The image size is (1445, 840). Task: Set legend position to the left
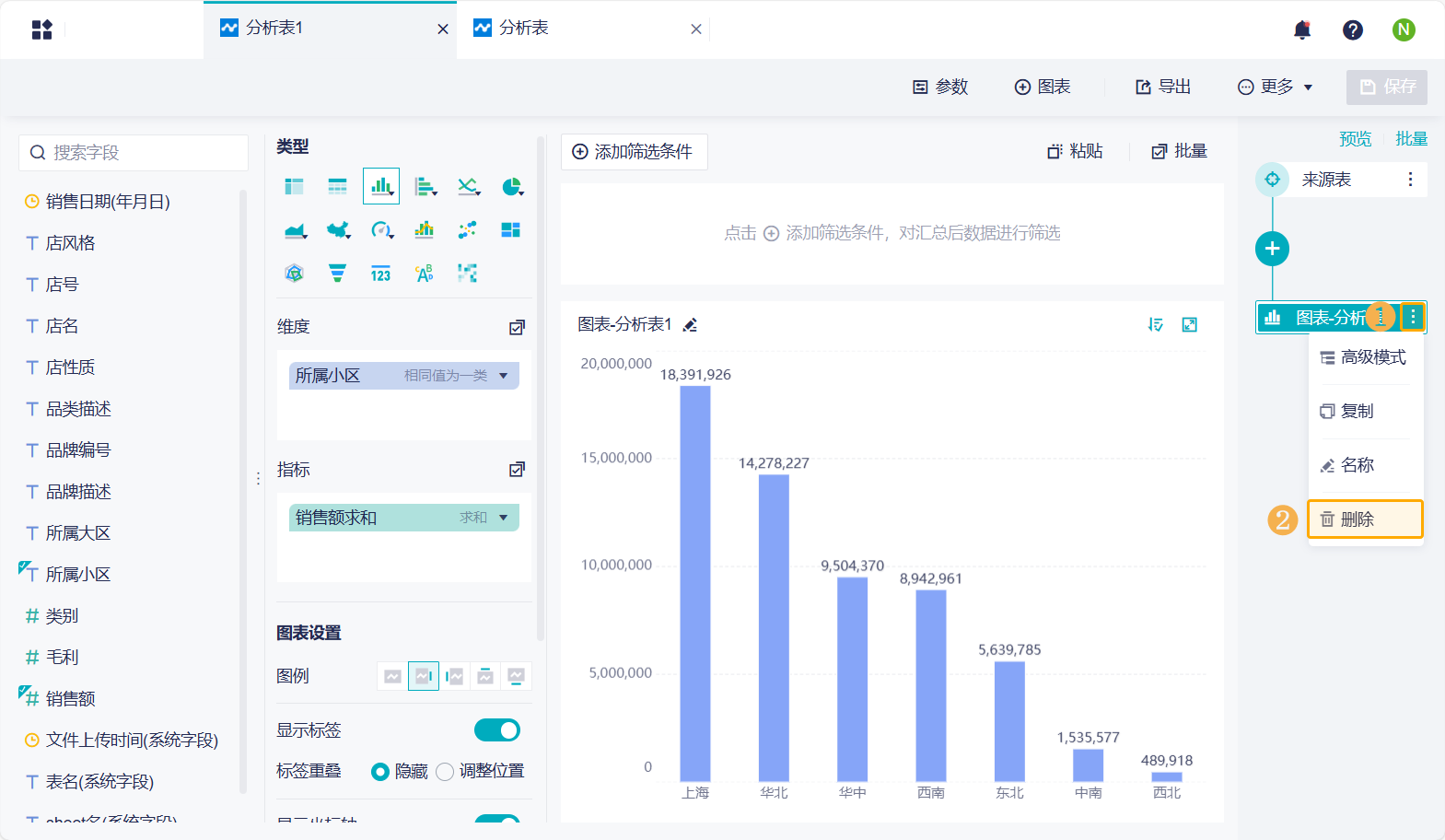point(455,677)
